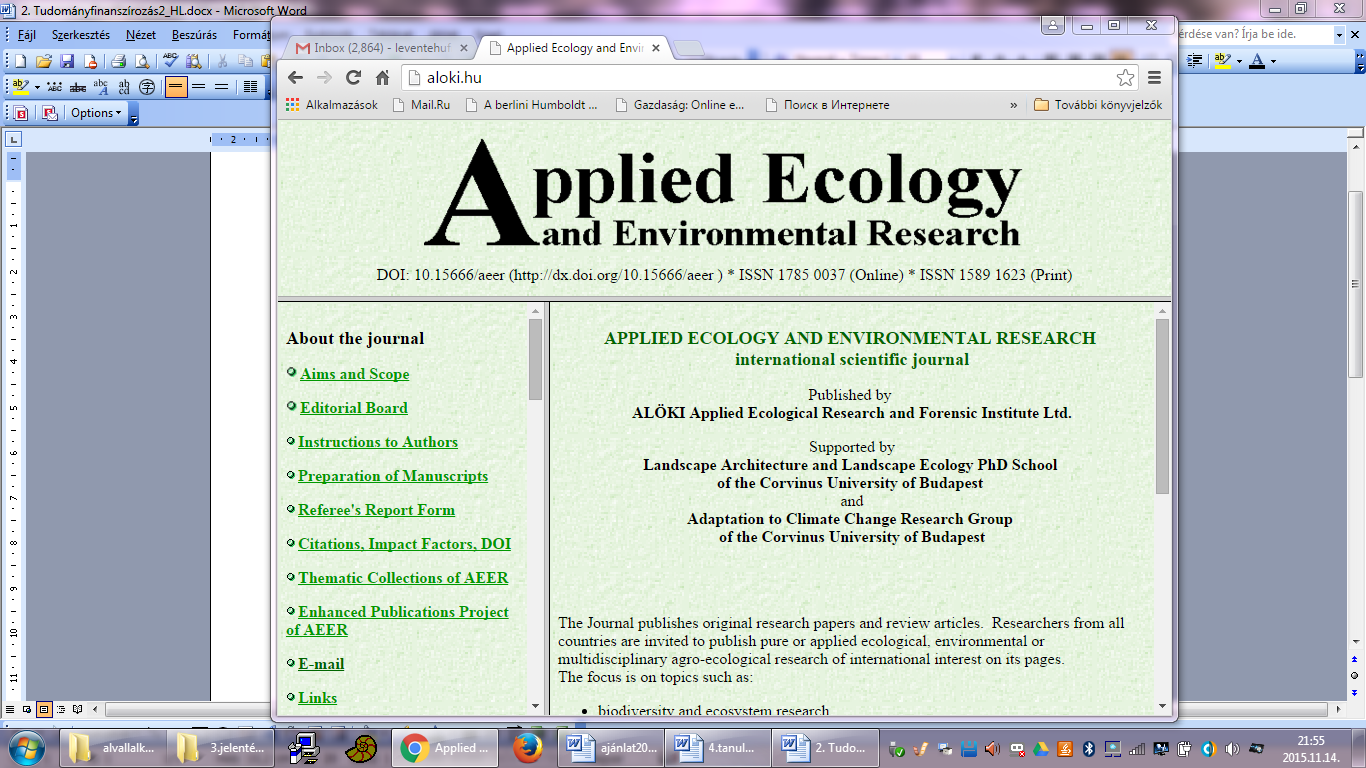
Task: Open Alkalmazások apps bookmark
Action: click(332, 104)
